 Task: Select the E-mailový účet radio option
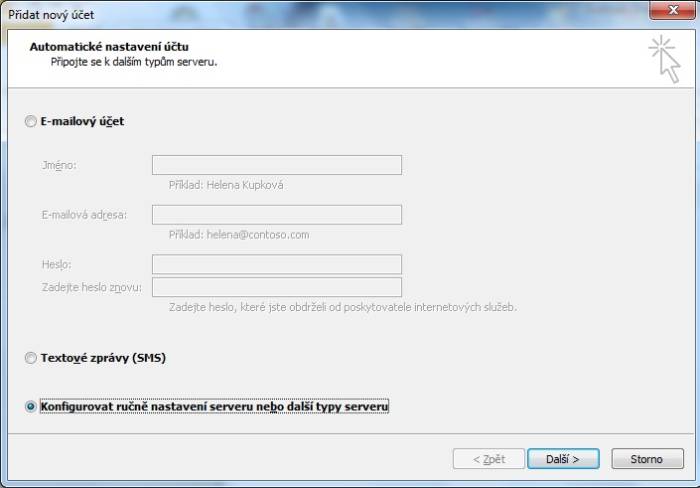[31, 121]
